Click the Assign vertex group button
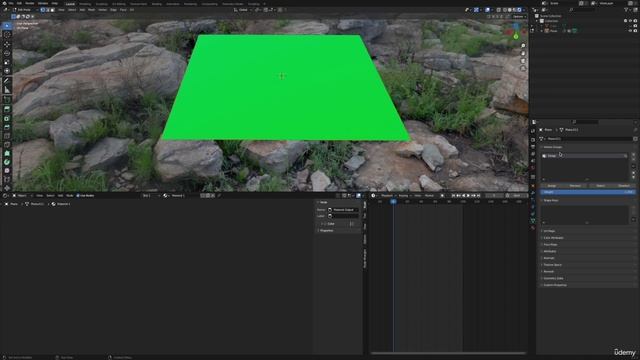The width and height of the screenshot is (640, 360). (552, 186)
